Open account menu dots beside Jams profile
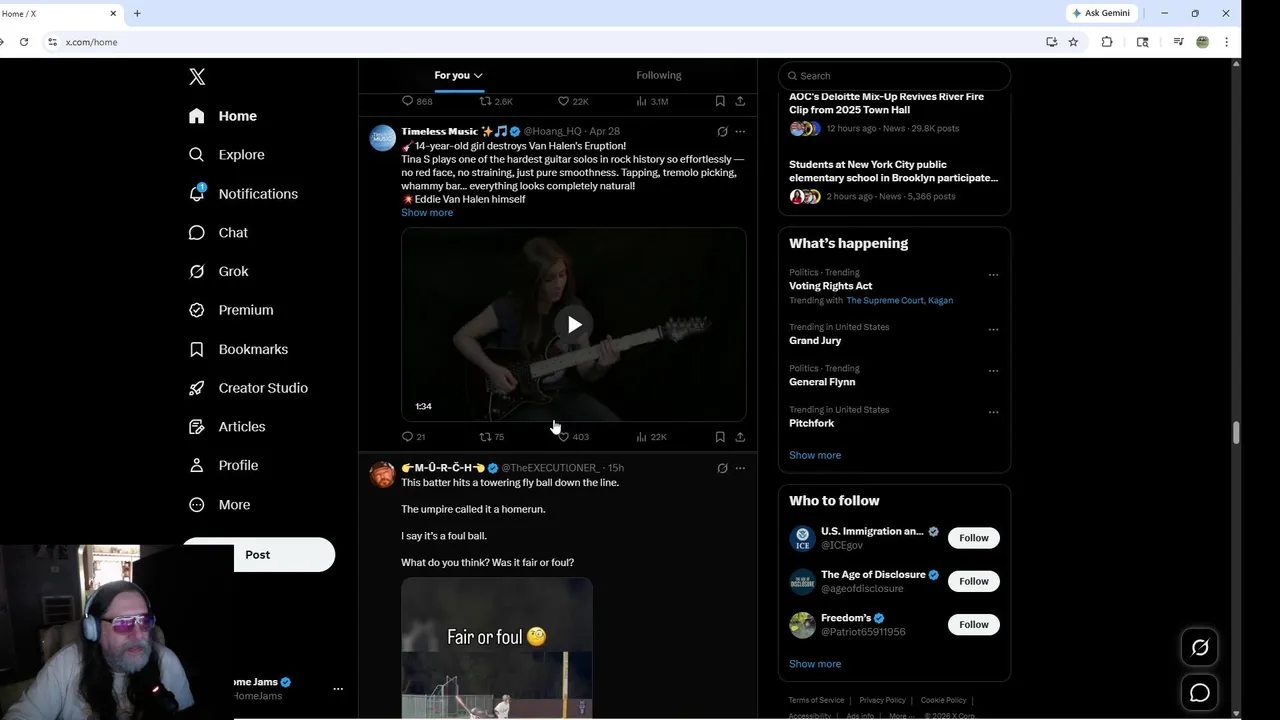The image size is (1280, 720). [x=338, y=689]
